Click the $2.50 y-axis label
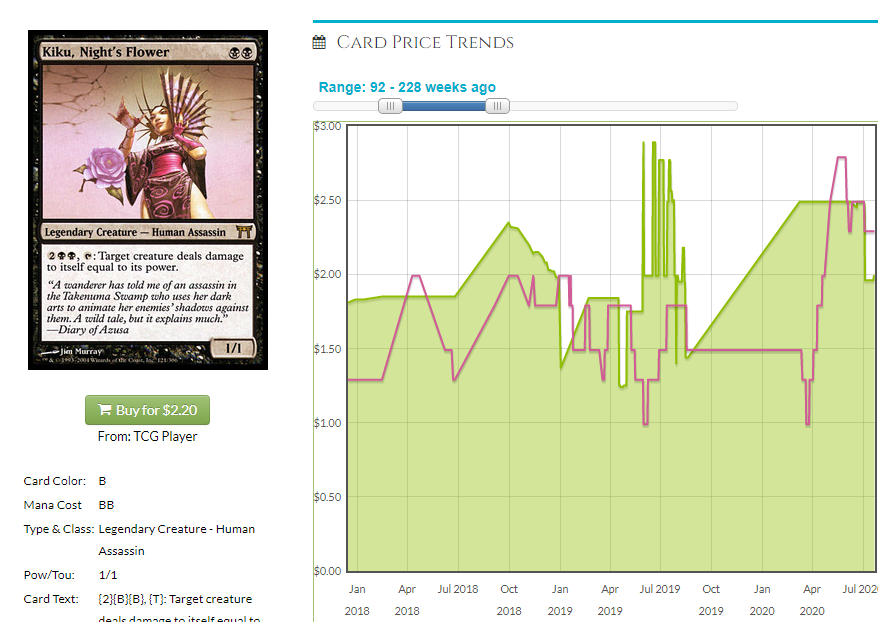Viewport: 878px width, 622px height. (x=328, y=200)
